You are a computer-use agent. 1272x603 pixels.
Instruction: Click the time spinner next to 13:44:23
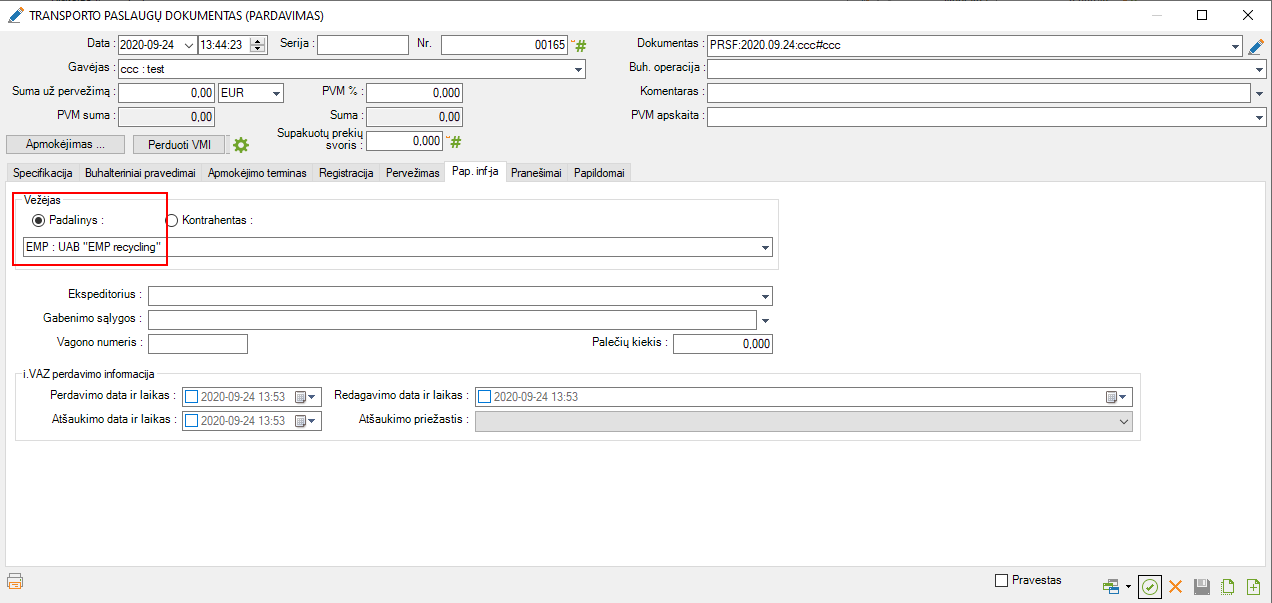(x=259, y=45)
